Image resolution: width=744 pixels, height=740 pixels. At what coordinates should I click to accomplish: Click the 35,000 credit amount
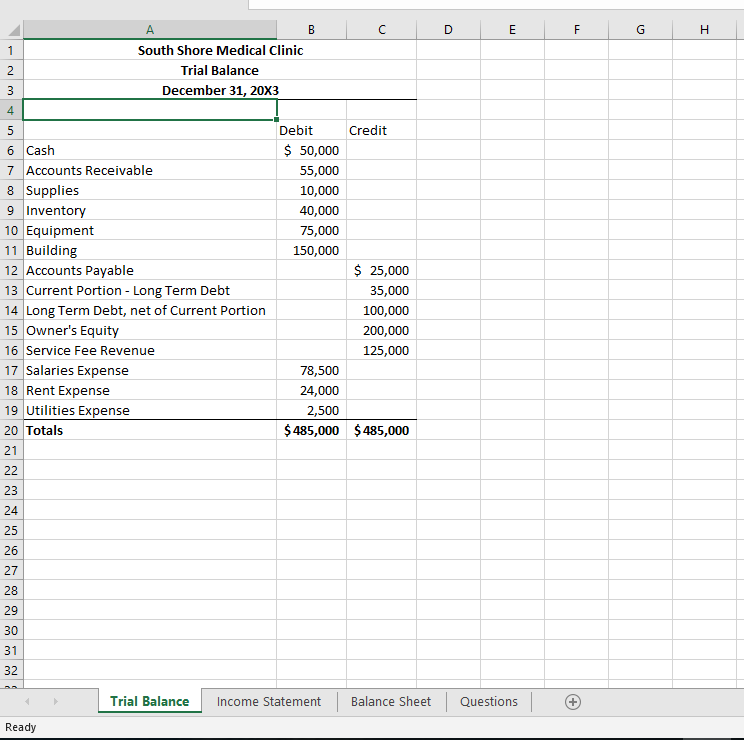pos(381,290)
